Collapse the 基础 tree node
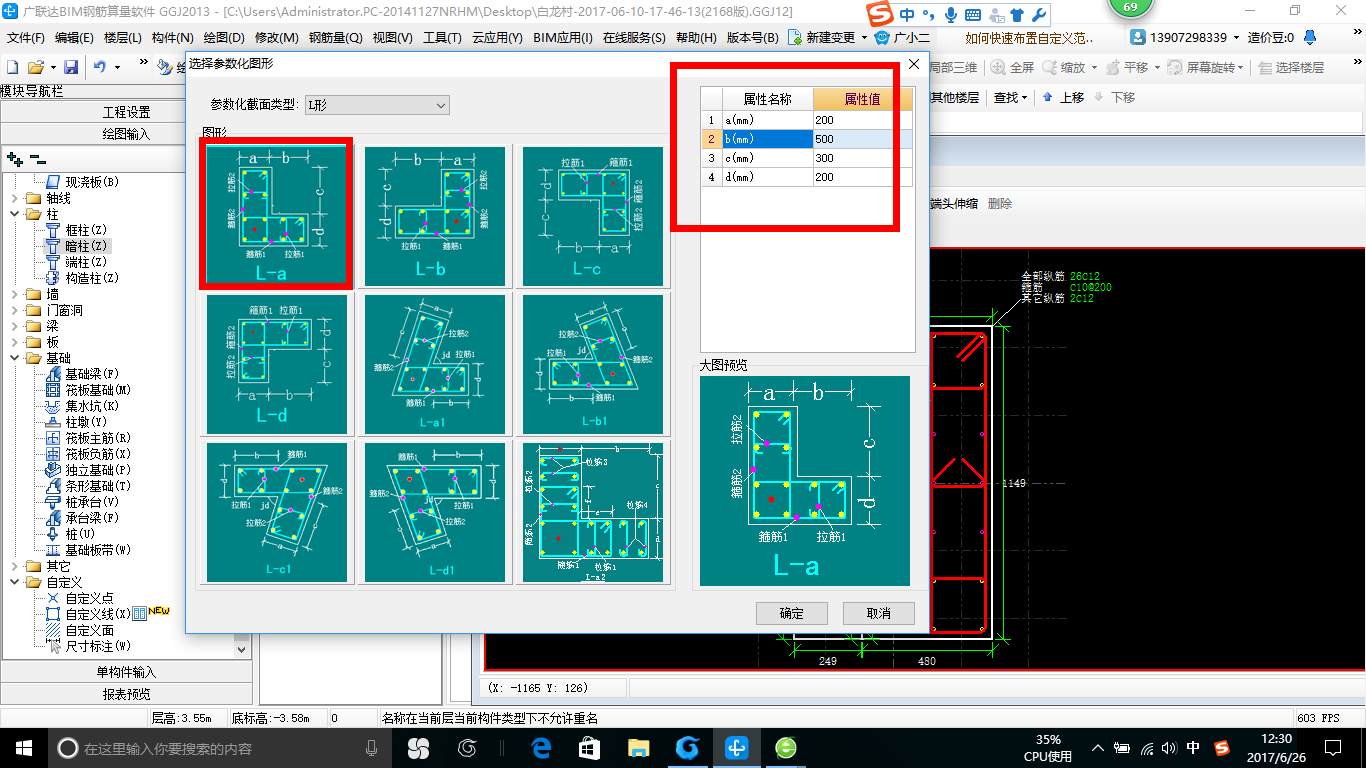The height and width of the screenshot is (768, 1366). [14, 358]
